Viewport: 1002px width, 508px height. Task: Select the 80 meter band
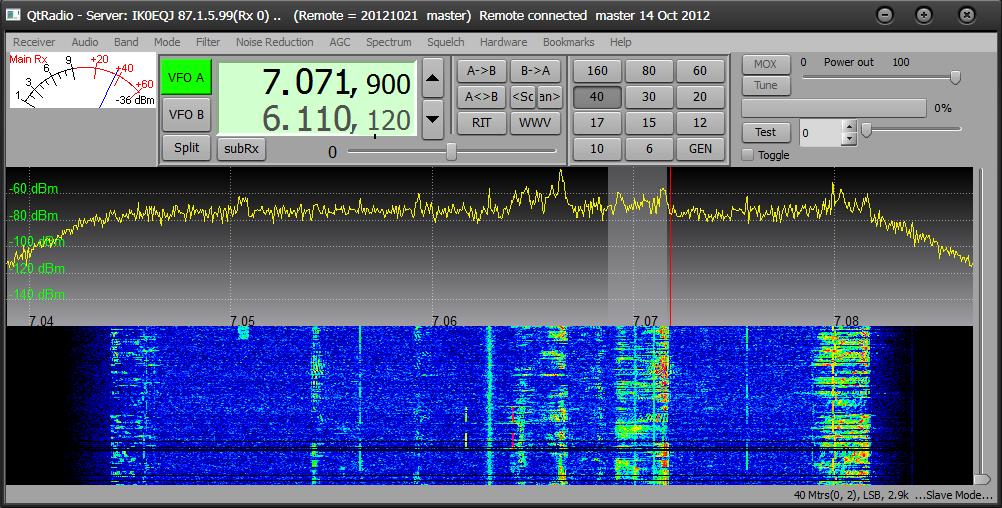(x=649, y=70)
